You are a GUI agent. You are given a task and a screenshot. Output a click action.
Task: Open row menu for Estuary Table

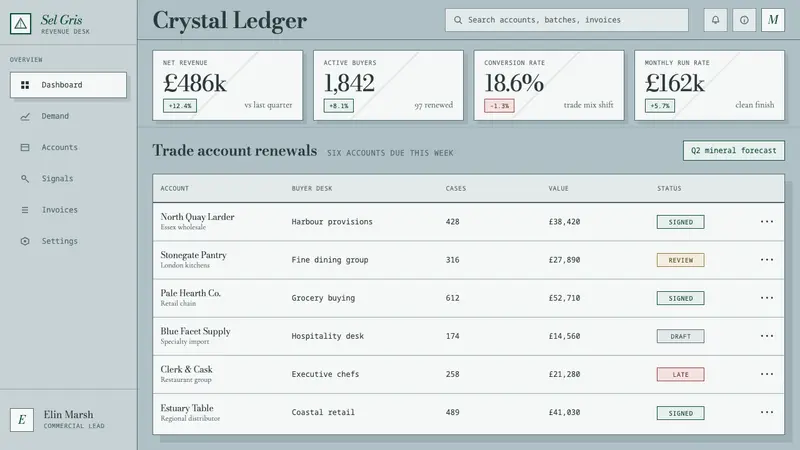pyautogui.click(x=767, y=412)
